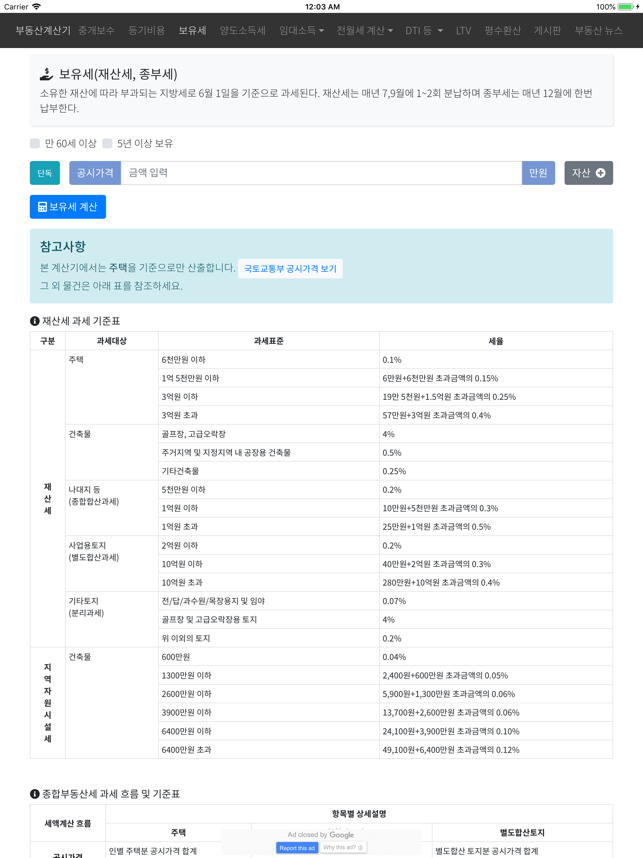The width and height of the screenshot is (643, 858).
Task: Click the info icon next to Why this ad
Action: point(360,848)
